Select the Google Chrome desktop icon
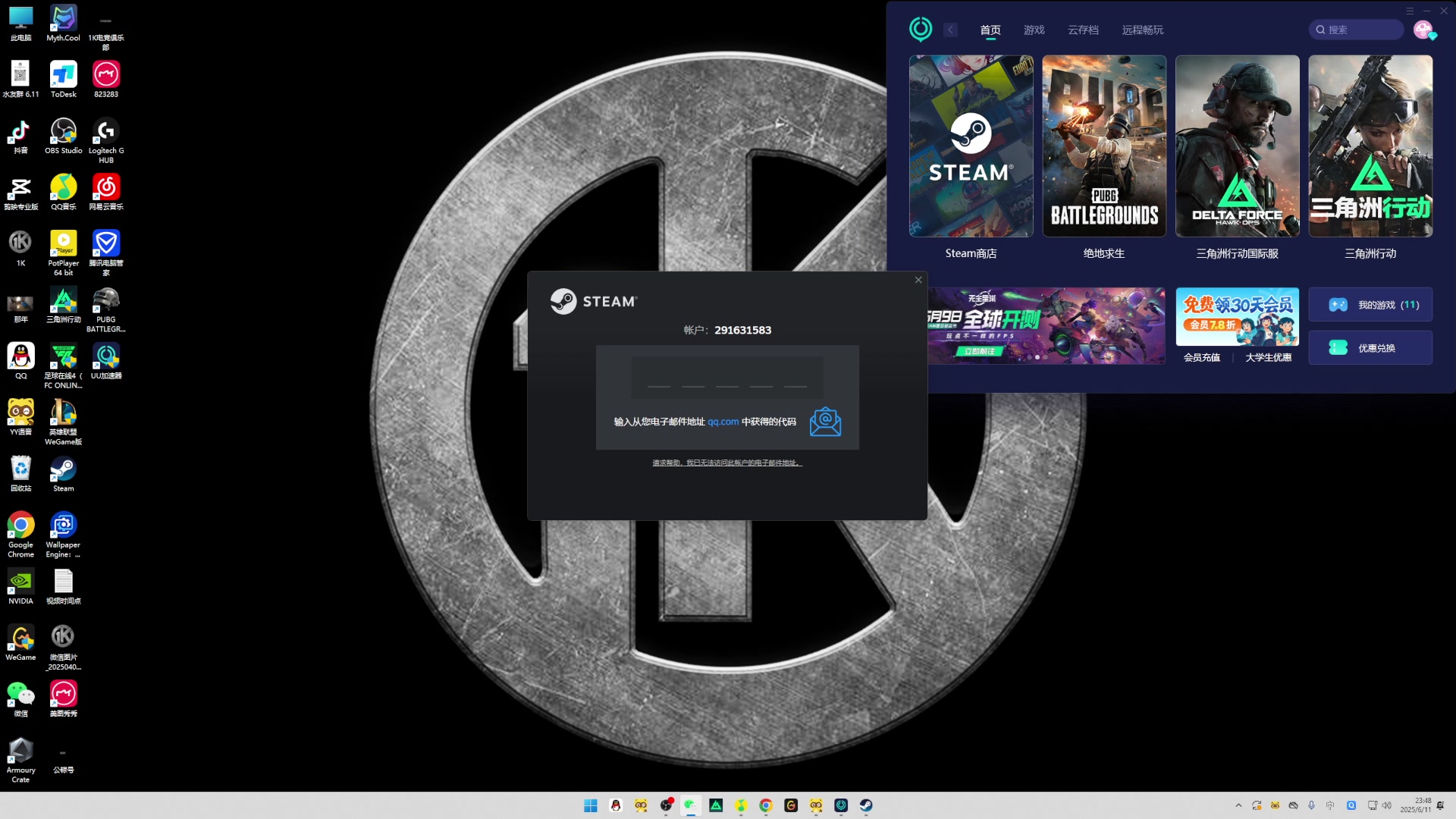 20,535
